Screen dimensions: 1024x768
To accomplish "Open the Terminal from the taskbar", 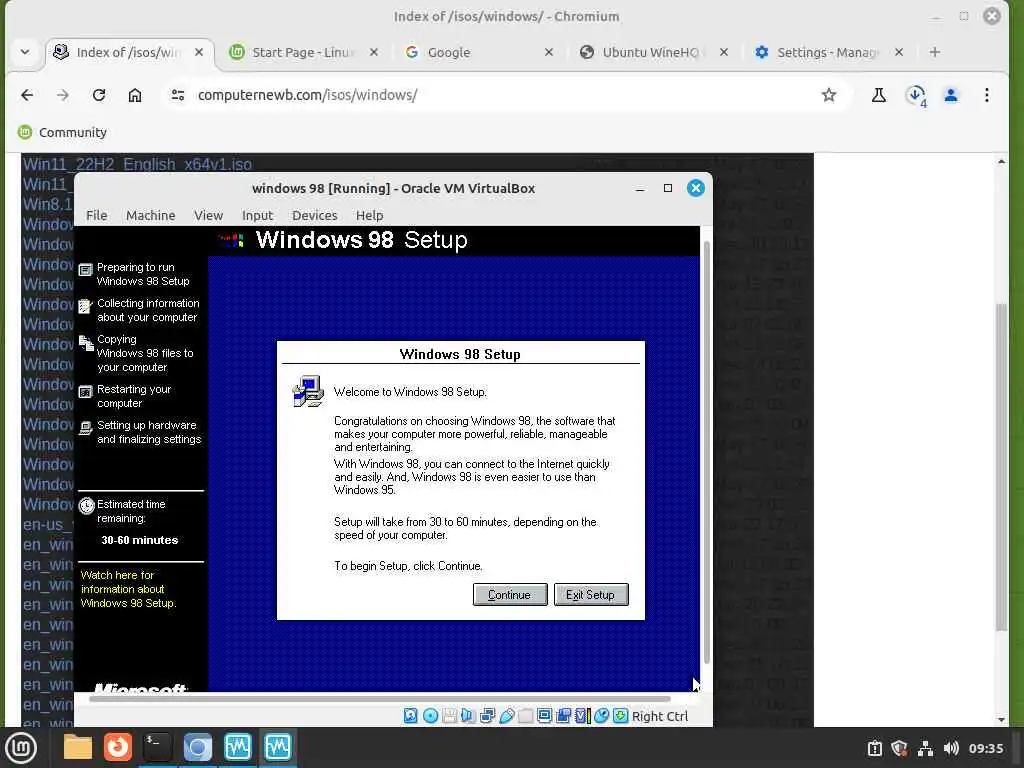I will point(157,748).
